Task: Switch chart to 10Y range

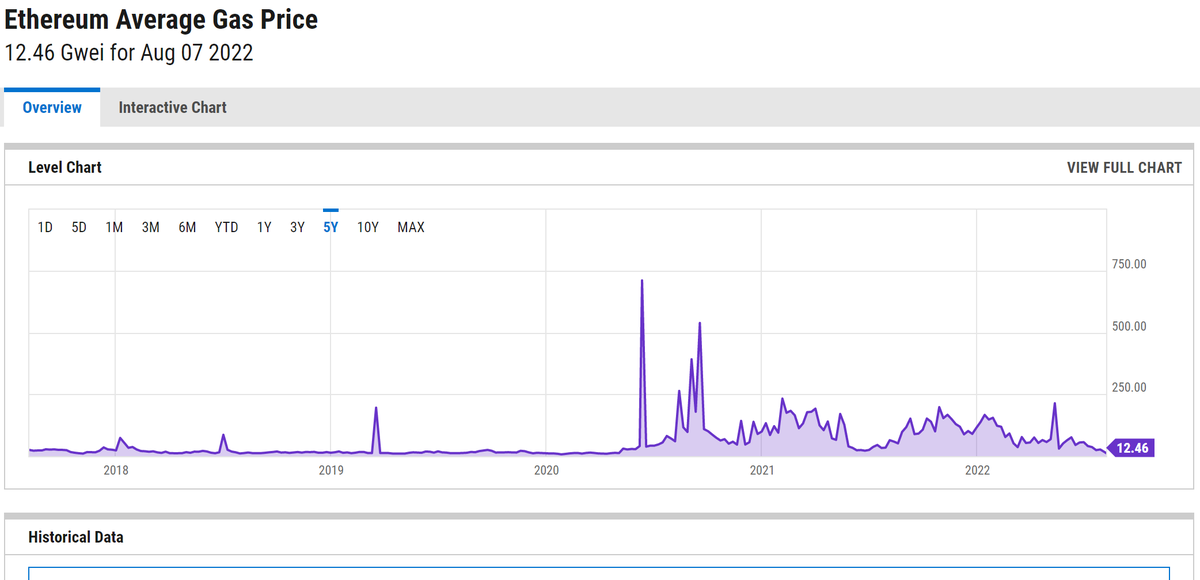Action: point(368,227)
